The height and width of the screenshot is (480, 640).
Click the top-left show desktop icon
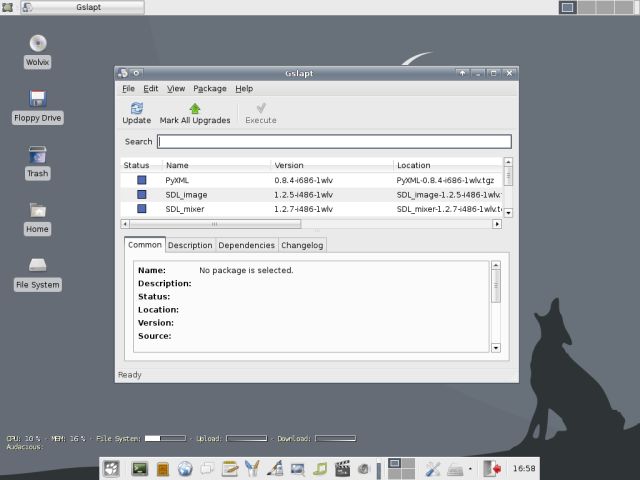[7, 7]
